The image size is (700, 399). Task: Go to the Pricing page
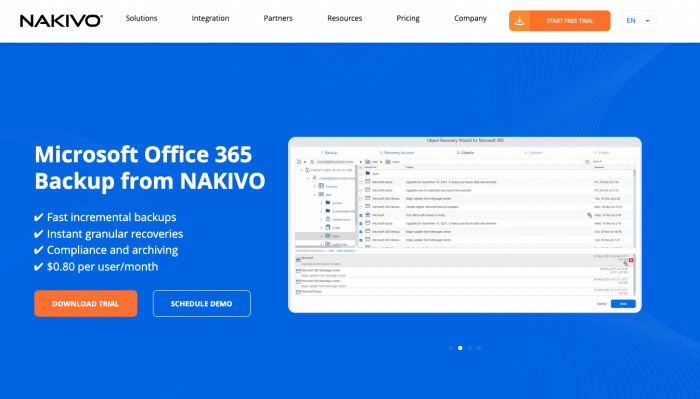[x=408, y=18]
